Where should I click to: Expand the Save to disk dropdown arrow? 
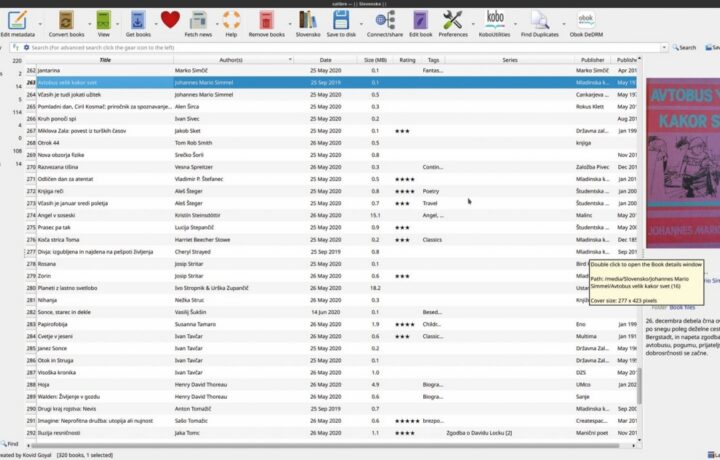(x=361, y=24)
